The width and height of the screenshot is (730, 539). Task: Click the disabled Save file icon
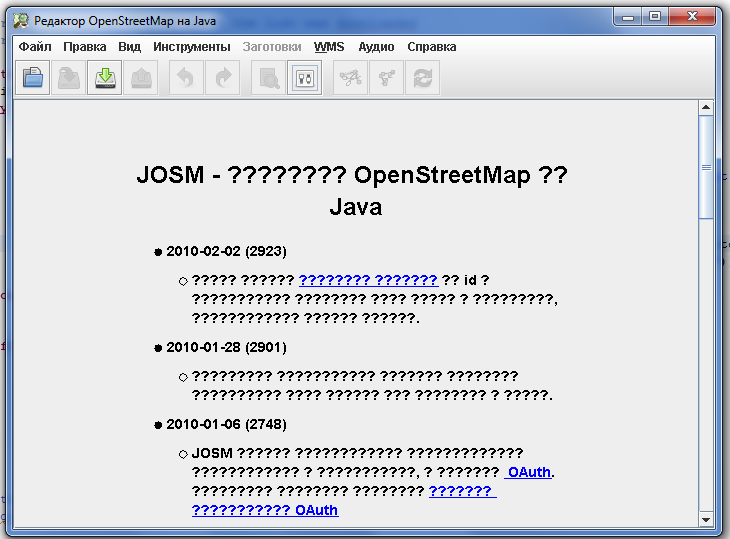[x=68, y=78]
